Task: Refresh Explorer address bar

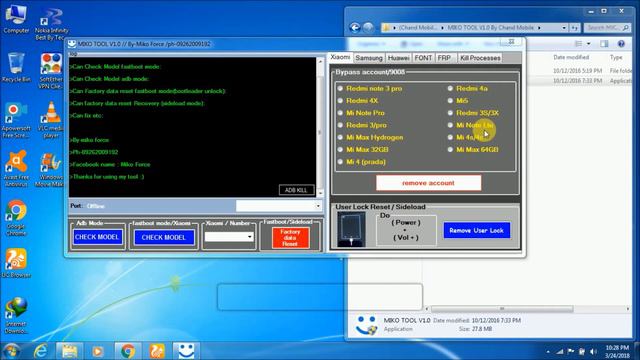Action: pyautogui.click(x=575, y=28)
